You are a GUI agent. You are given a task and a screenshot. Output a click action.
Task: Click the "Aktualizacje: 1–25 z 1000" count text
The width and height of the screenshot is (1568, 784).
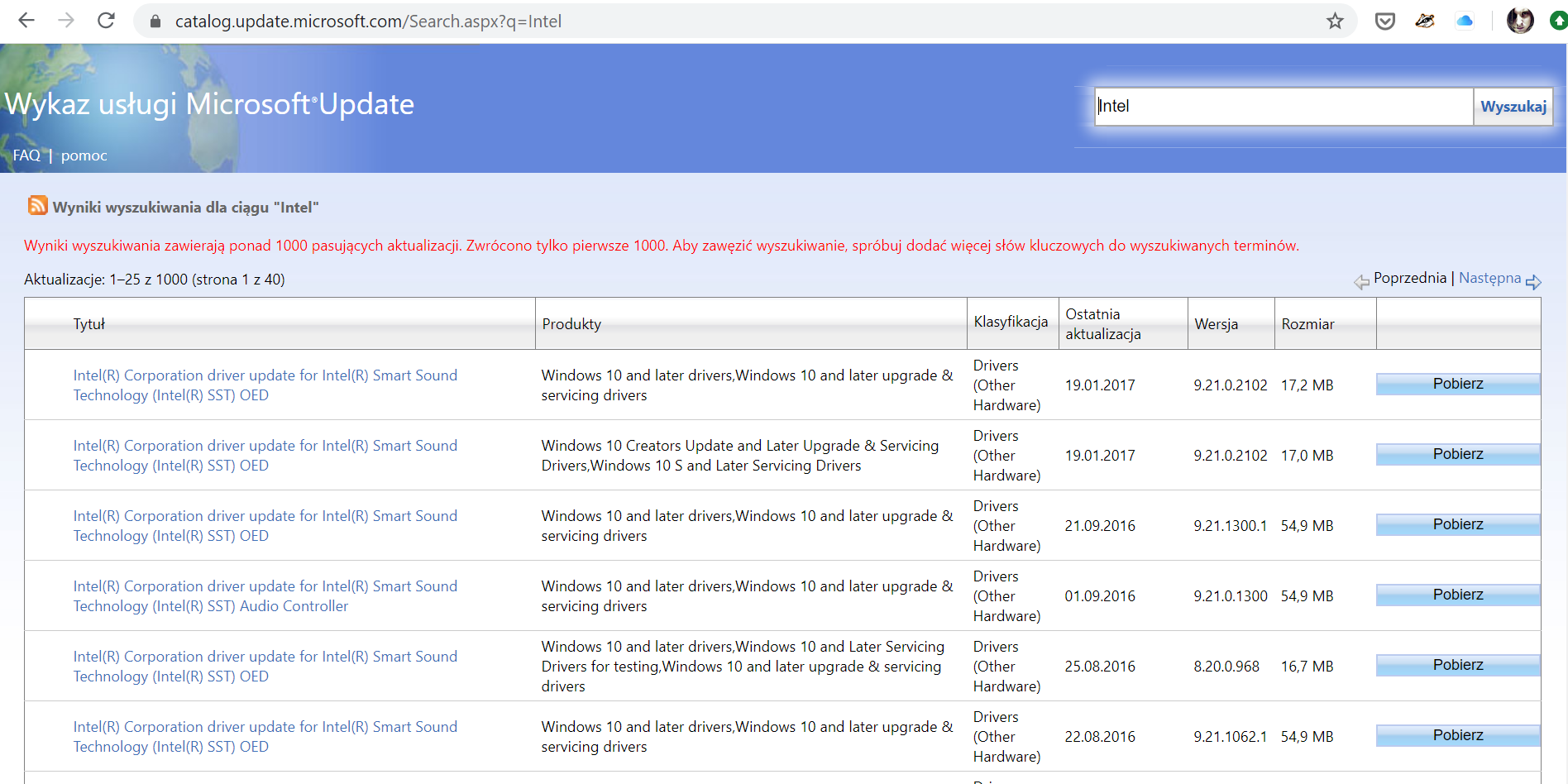[x=155, y=280]
